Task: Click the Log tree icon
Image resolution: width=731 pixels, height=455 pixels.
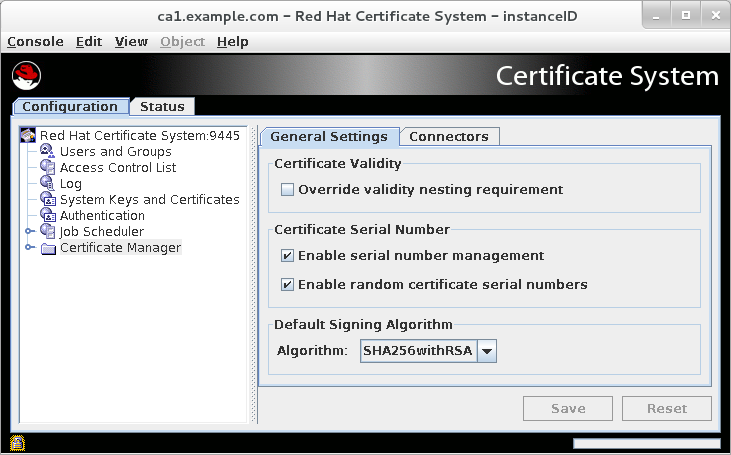Action: pos(47,184)
